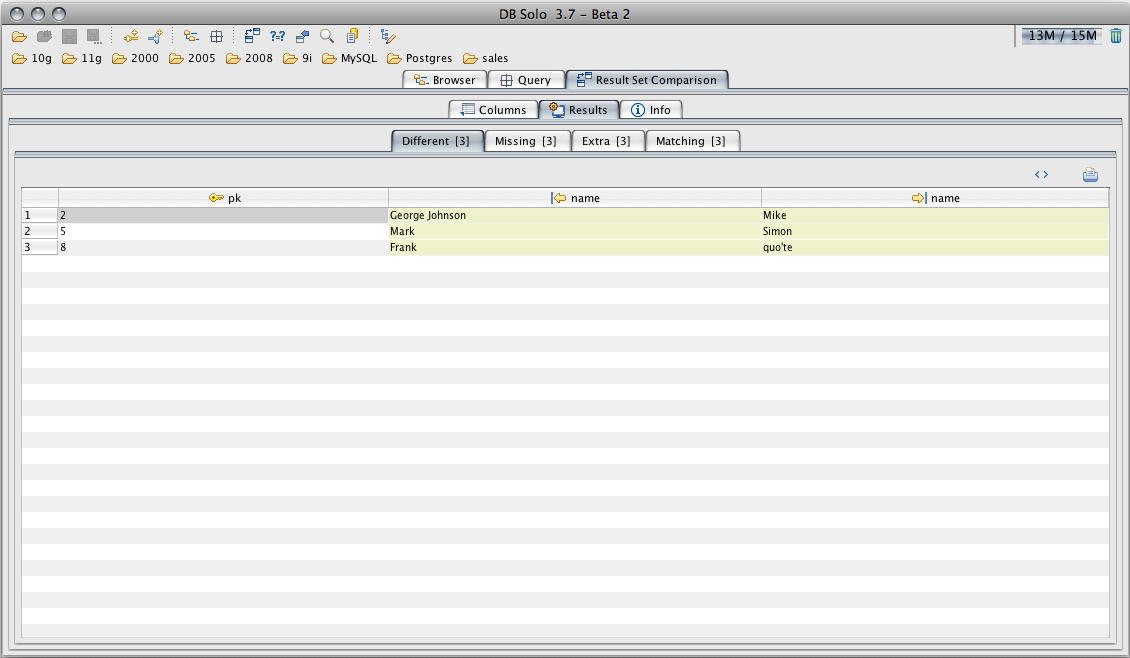Click the greyed-out close folder toolbar icon
Screen dimensions: 1130x658
[x=45, y=36]
